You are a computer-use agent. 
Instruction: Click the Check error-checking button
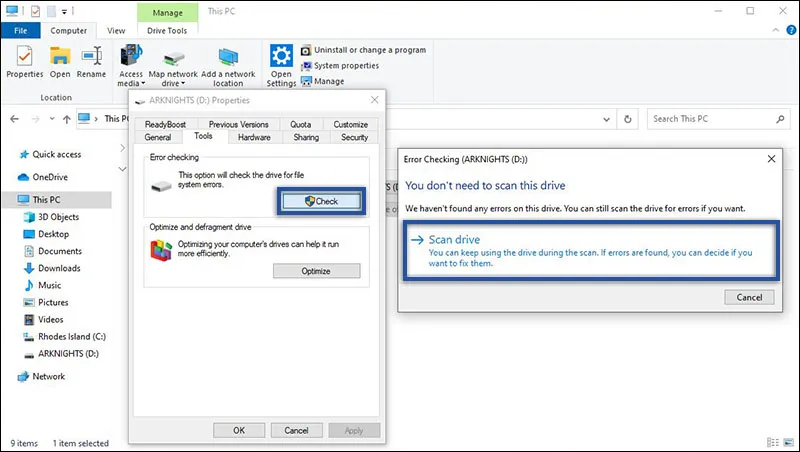point(321,201)
